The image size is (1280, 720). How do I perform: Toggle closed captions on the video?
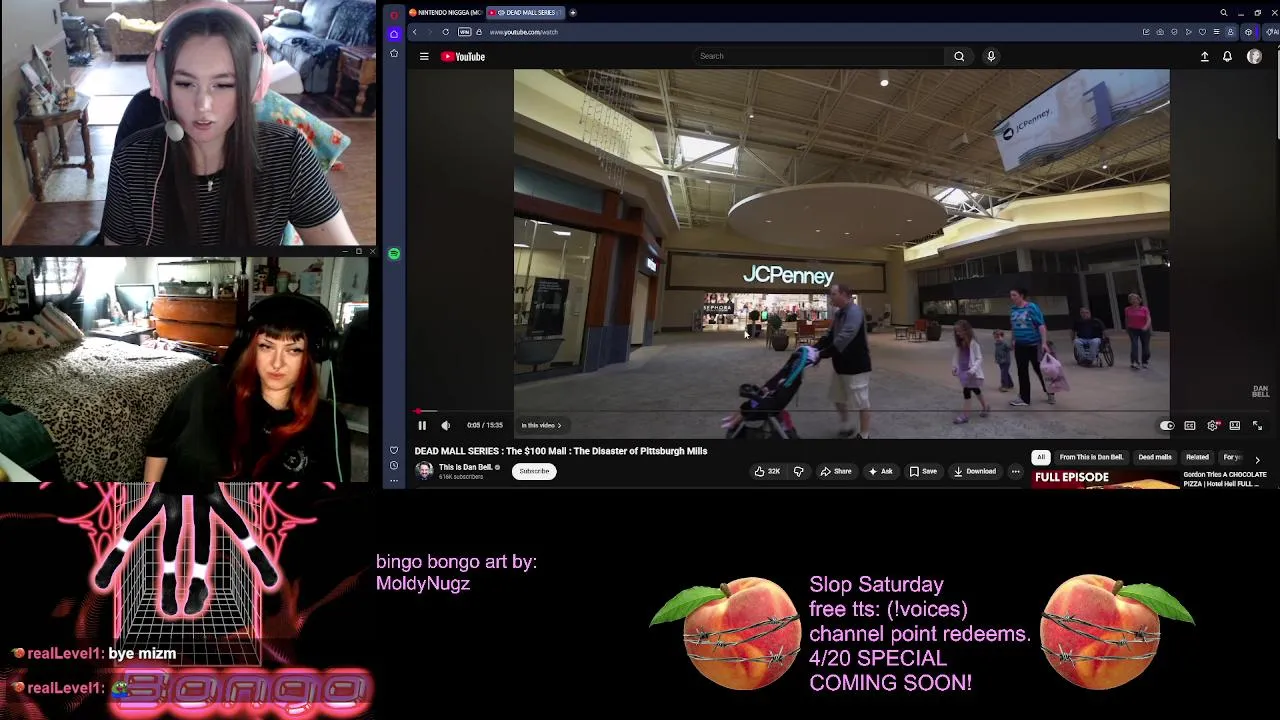point(1190,426)
